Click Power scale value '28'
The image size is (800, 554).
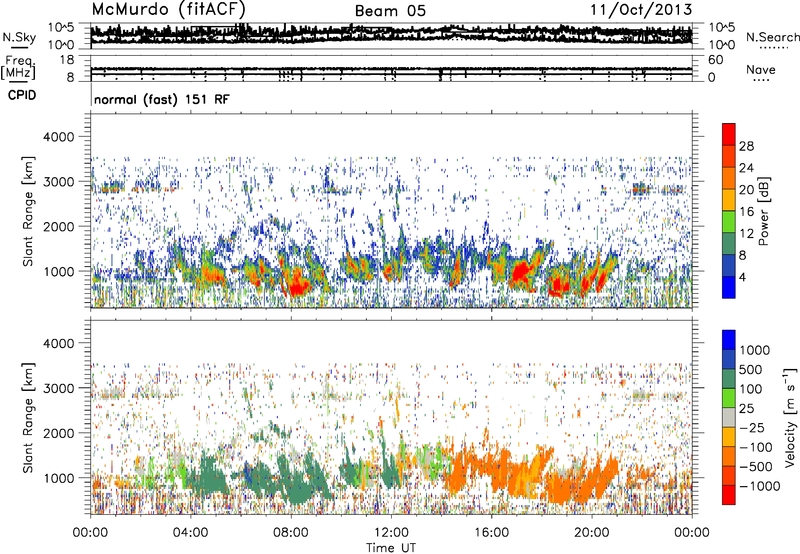746,146
